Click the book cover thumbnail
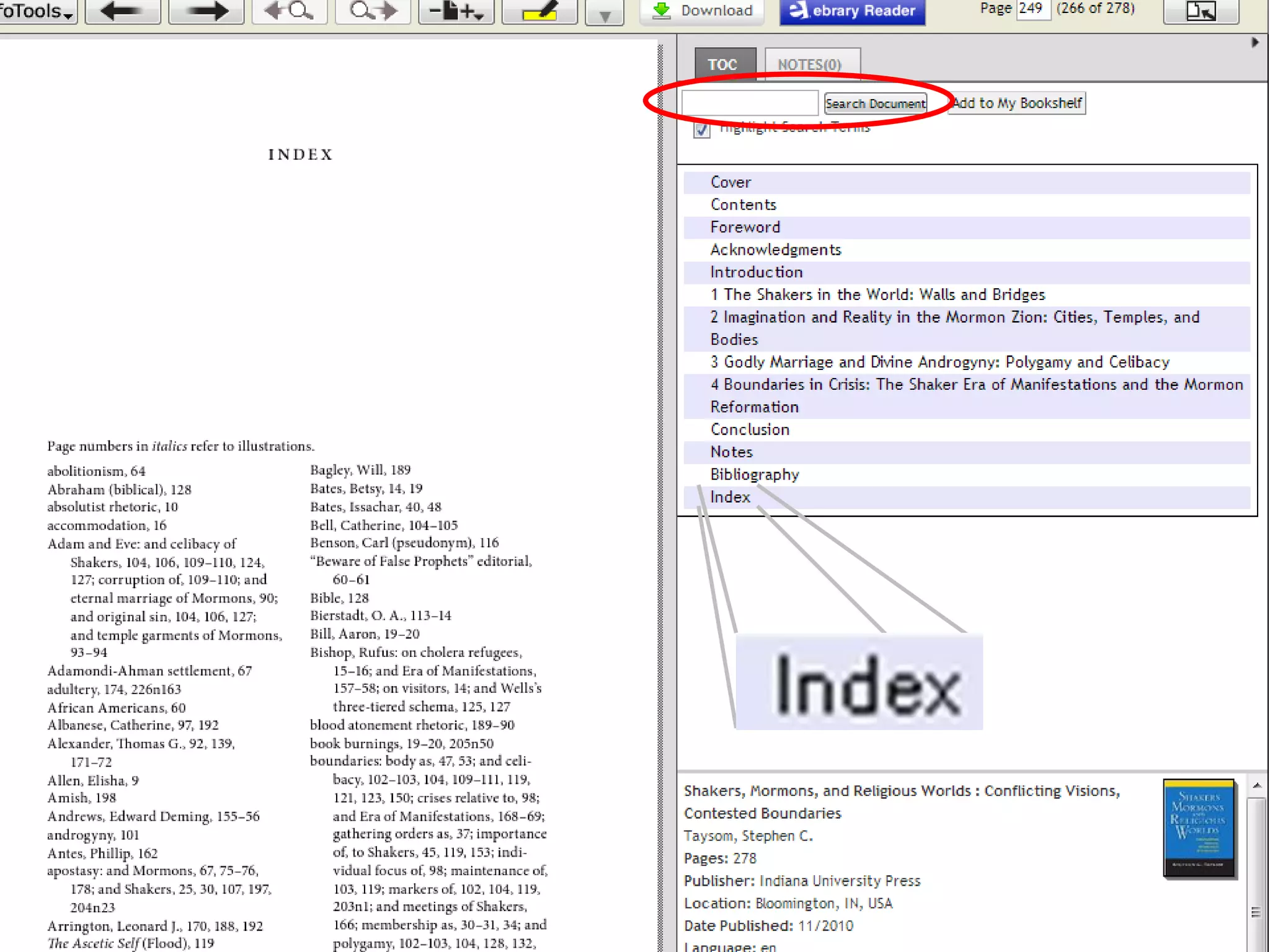The height and width of the screenshot is (952, 1270). click(1198, 827)
